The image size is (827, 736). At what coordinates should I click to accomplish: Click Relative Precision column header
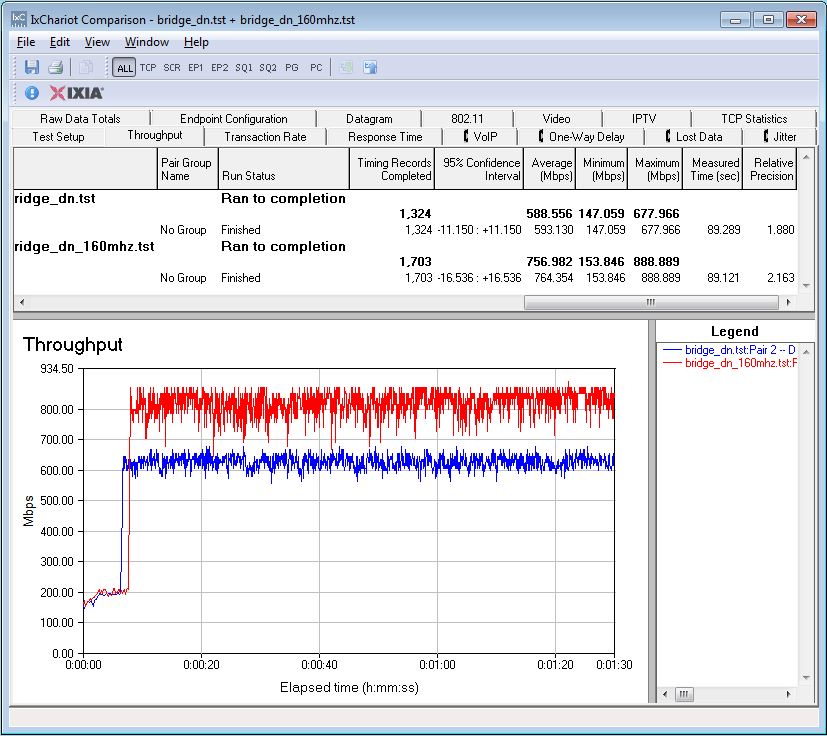click(770, 169)
